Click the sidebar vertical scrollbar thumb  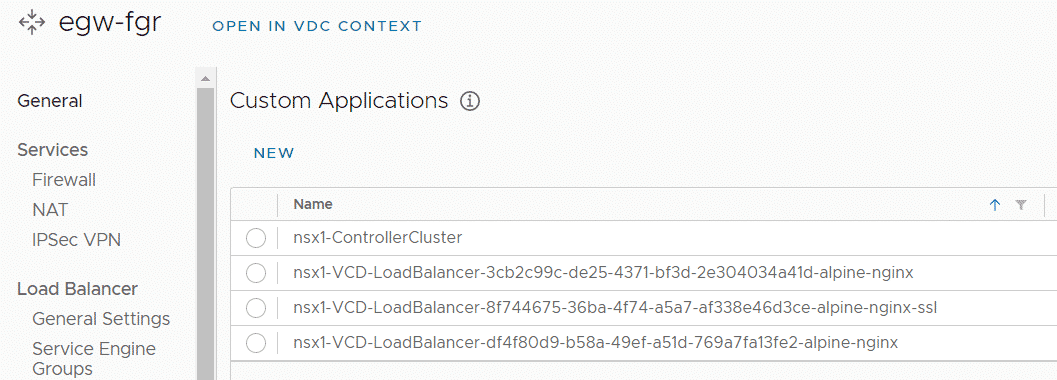point(206,233)
